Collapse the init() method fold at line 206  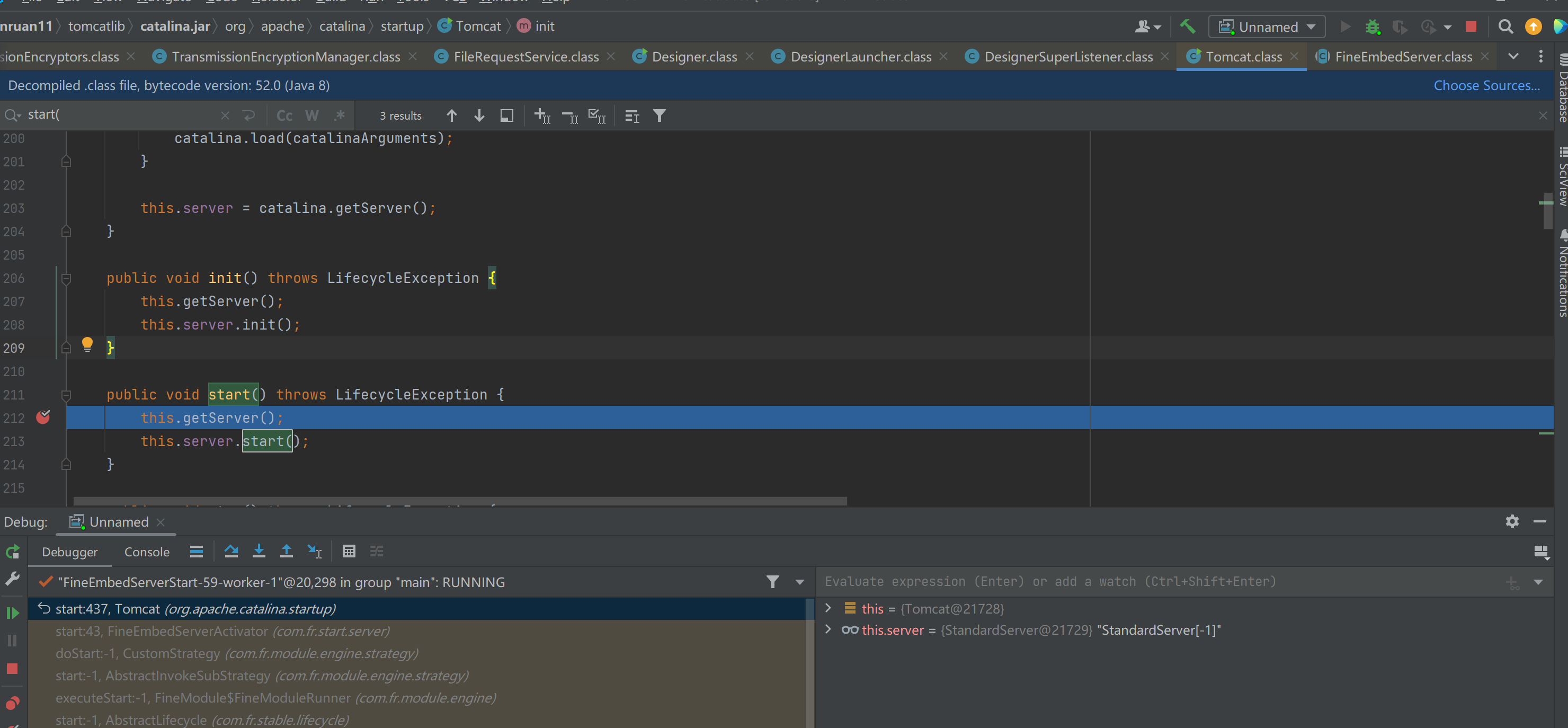66,279
